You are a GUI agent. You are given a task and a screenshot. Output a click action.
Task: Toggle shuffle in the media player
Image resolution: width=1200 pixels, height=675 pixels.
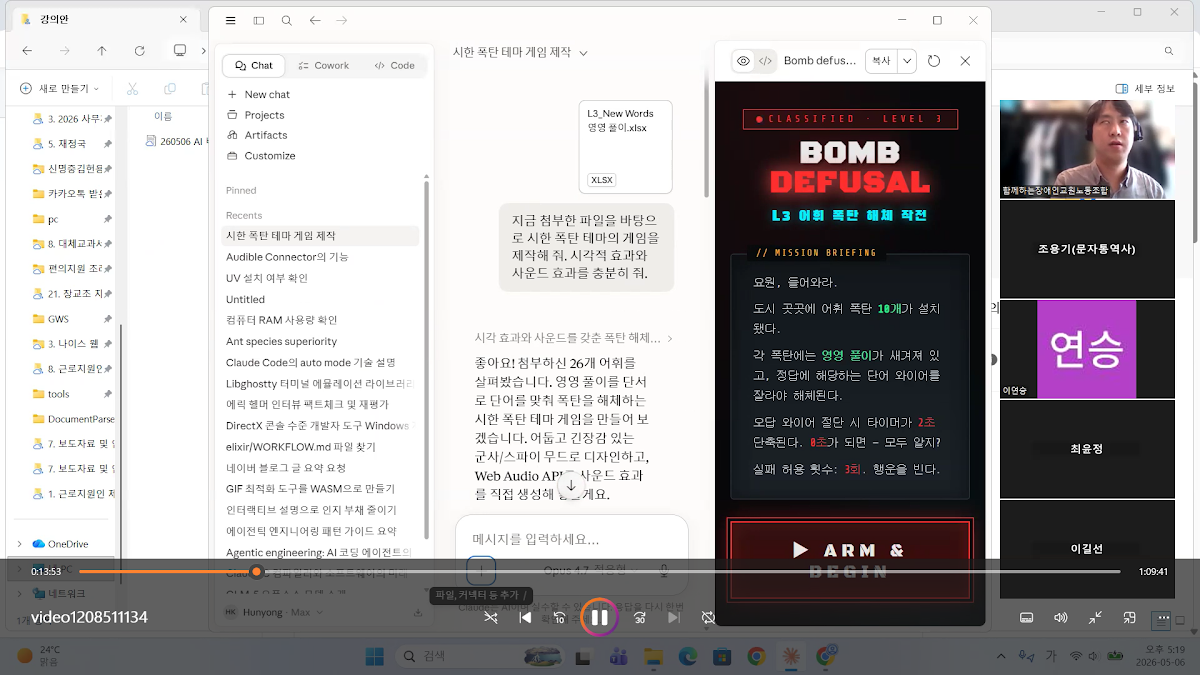(x=490, y=618)
